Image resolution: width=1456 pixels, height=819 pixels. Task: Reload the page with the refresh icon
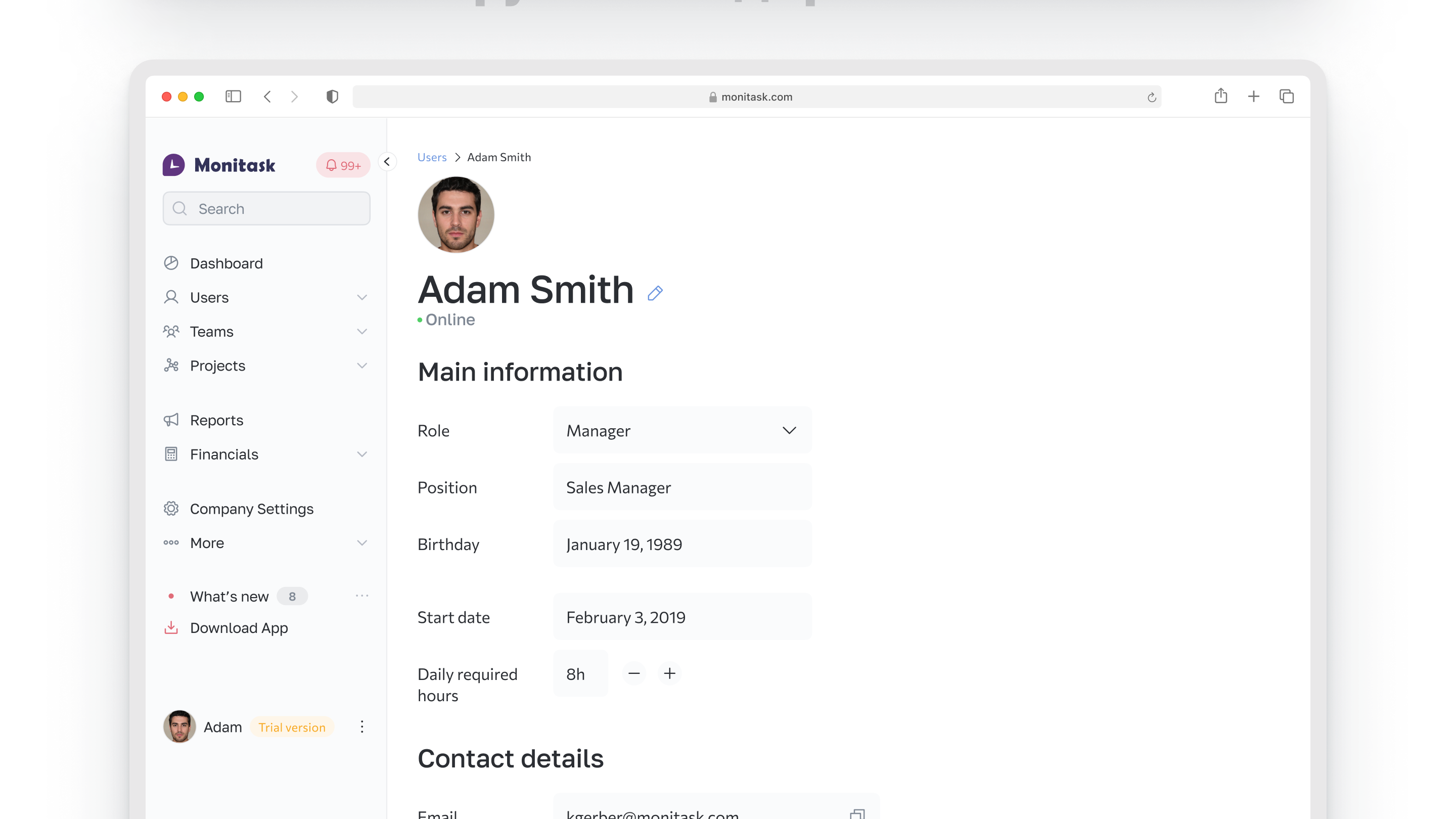(x=1151, y=97)
